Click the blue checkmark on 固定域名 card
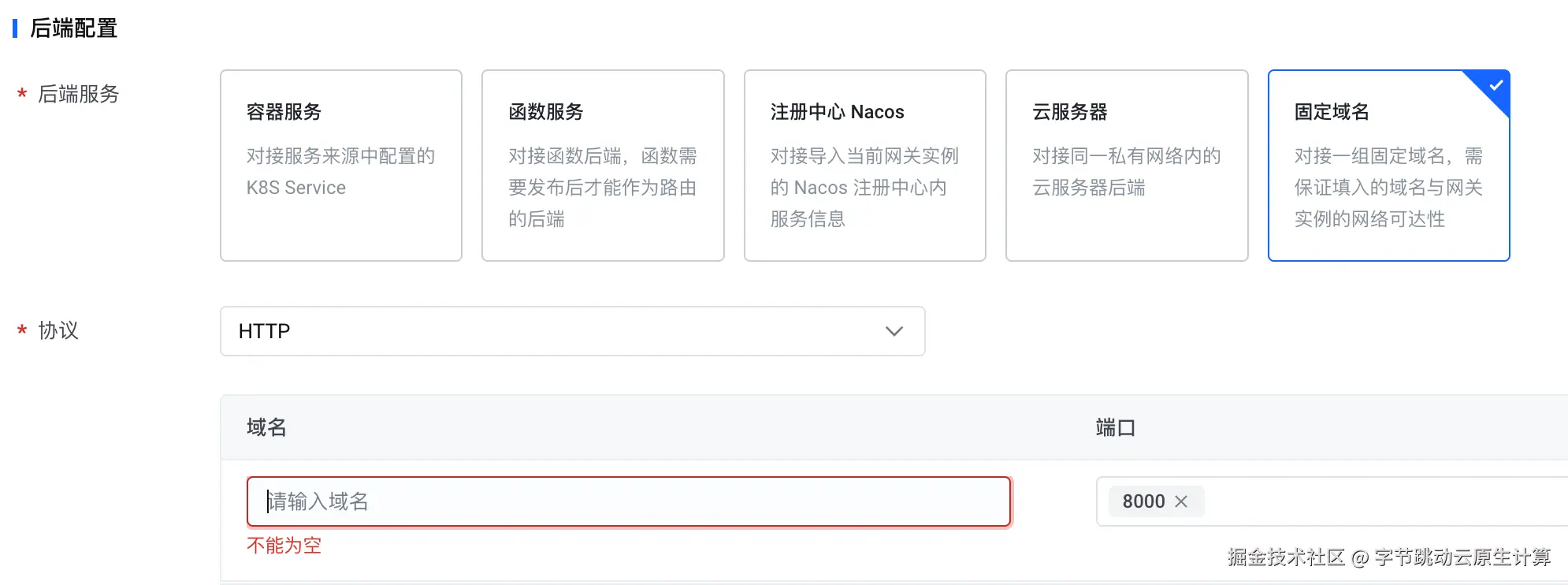 point(1495,85)
